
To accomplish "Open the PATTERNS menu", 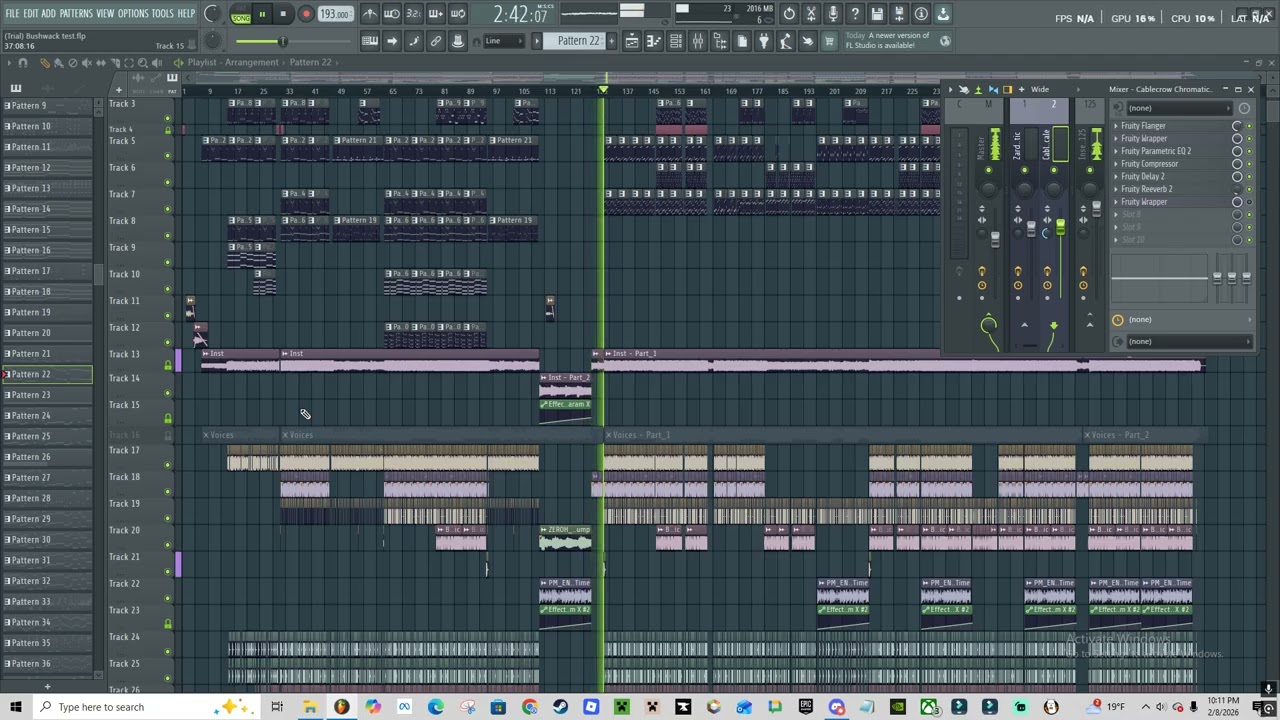I will pos(76,14).
